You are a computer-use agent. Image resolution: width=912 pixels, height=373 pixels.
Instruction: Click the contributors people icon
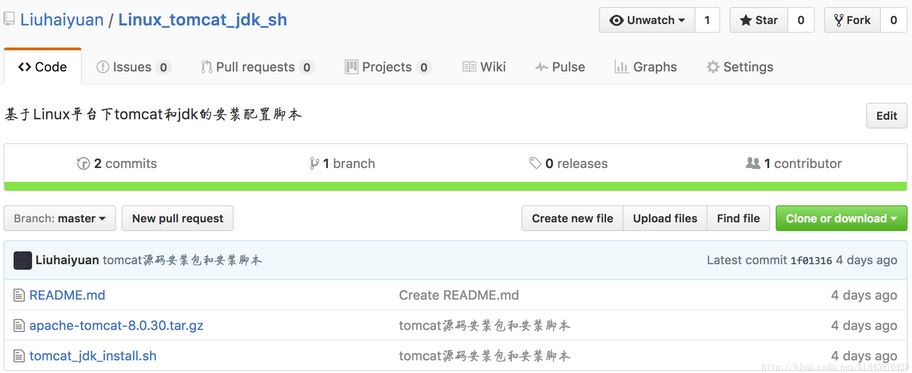[x=753, y=163]
